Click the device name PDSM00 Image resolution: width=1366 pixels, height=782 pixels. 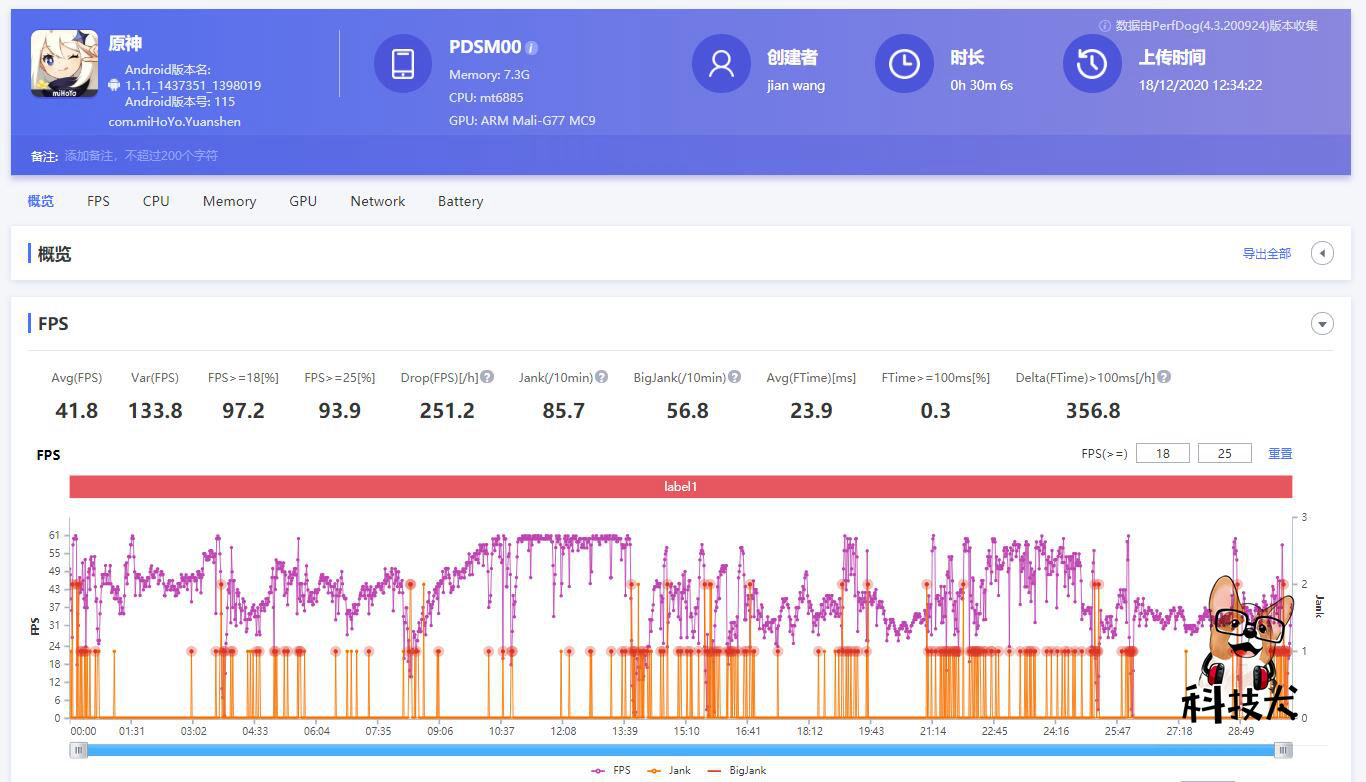(x=485, y=47)
